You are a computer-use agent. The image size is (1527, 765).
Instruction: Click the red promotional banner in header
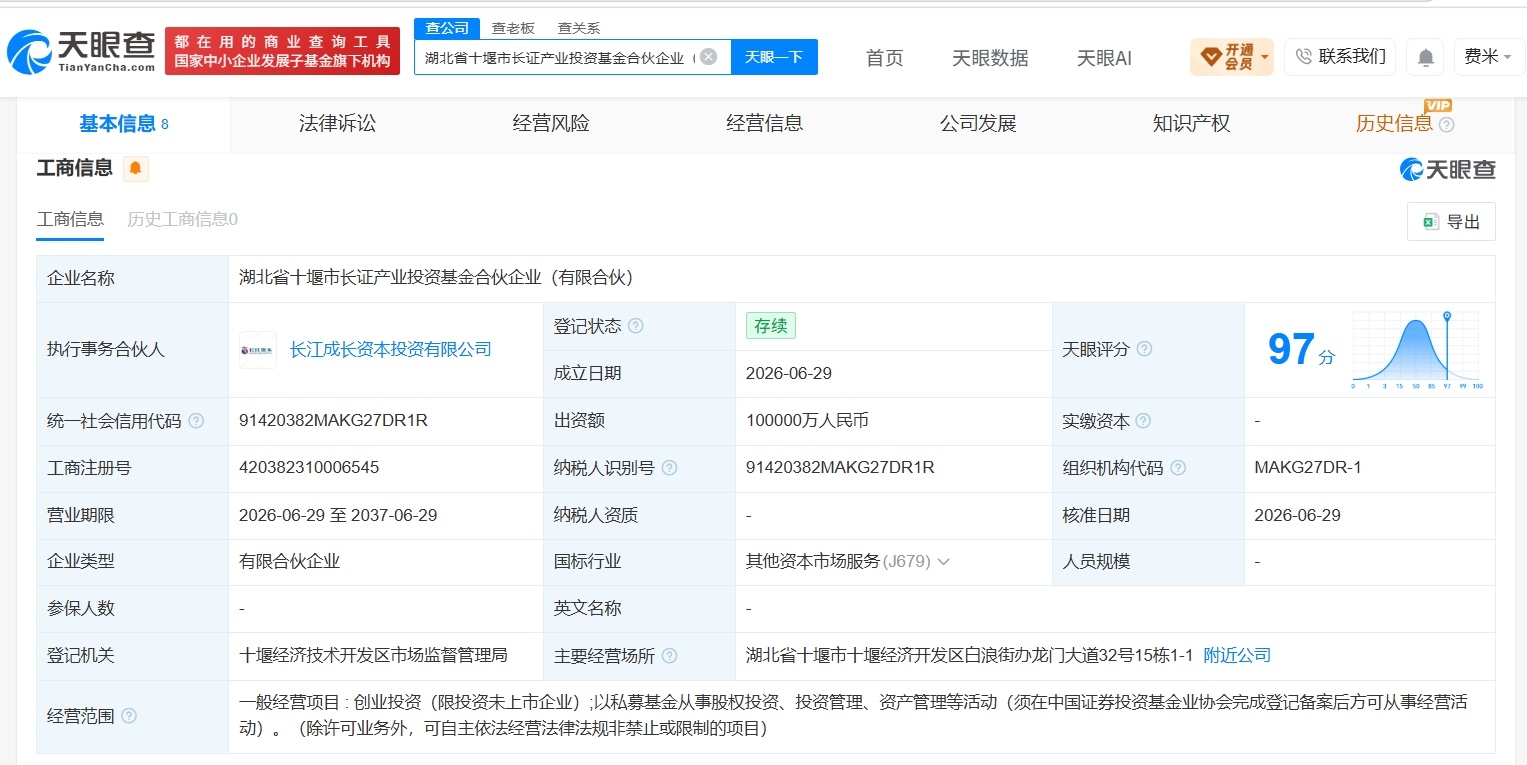282,51
